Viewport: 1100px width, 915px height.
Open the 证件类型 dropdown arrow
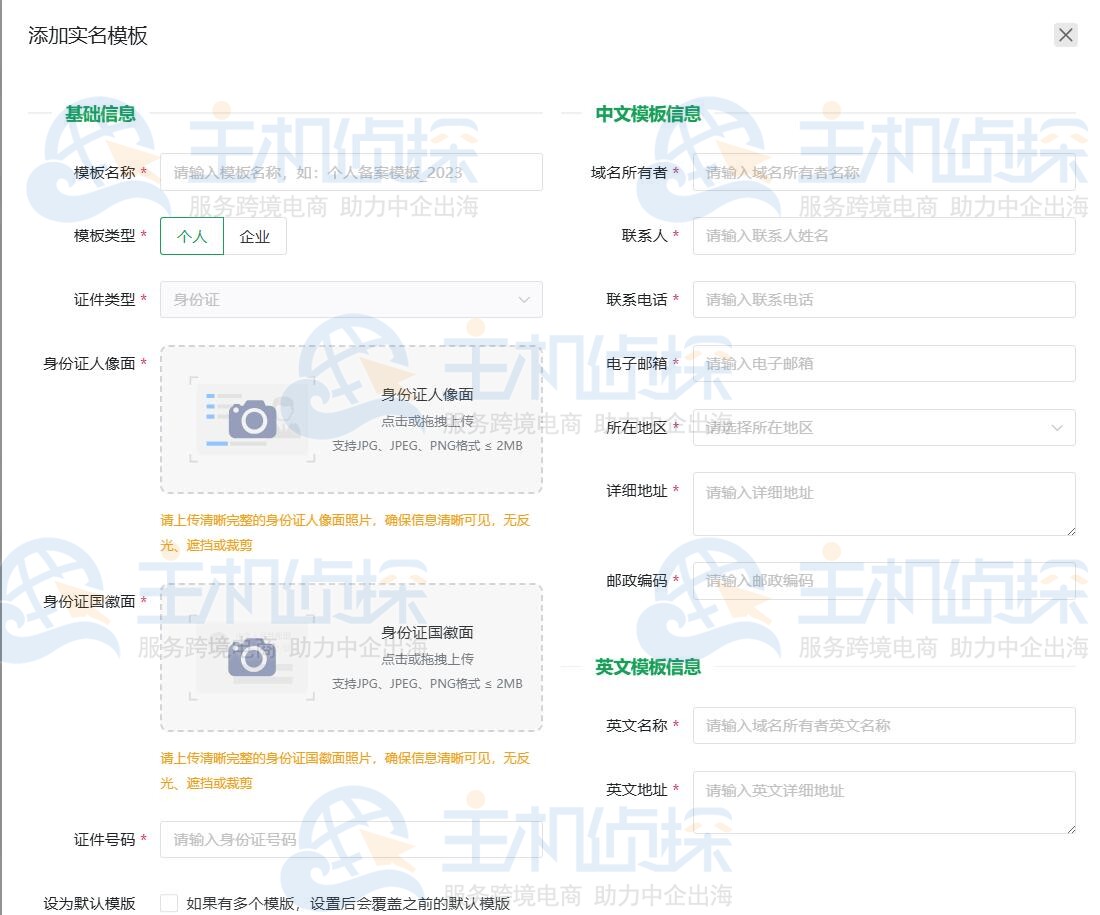point(525,299)
